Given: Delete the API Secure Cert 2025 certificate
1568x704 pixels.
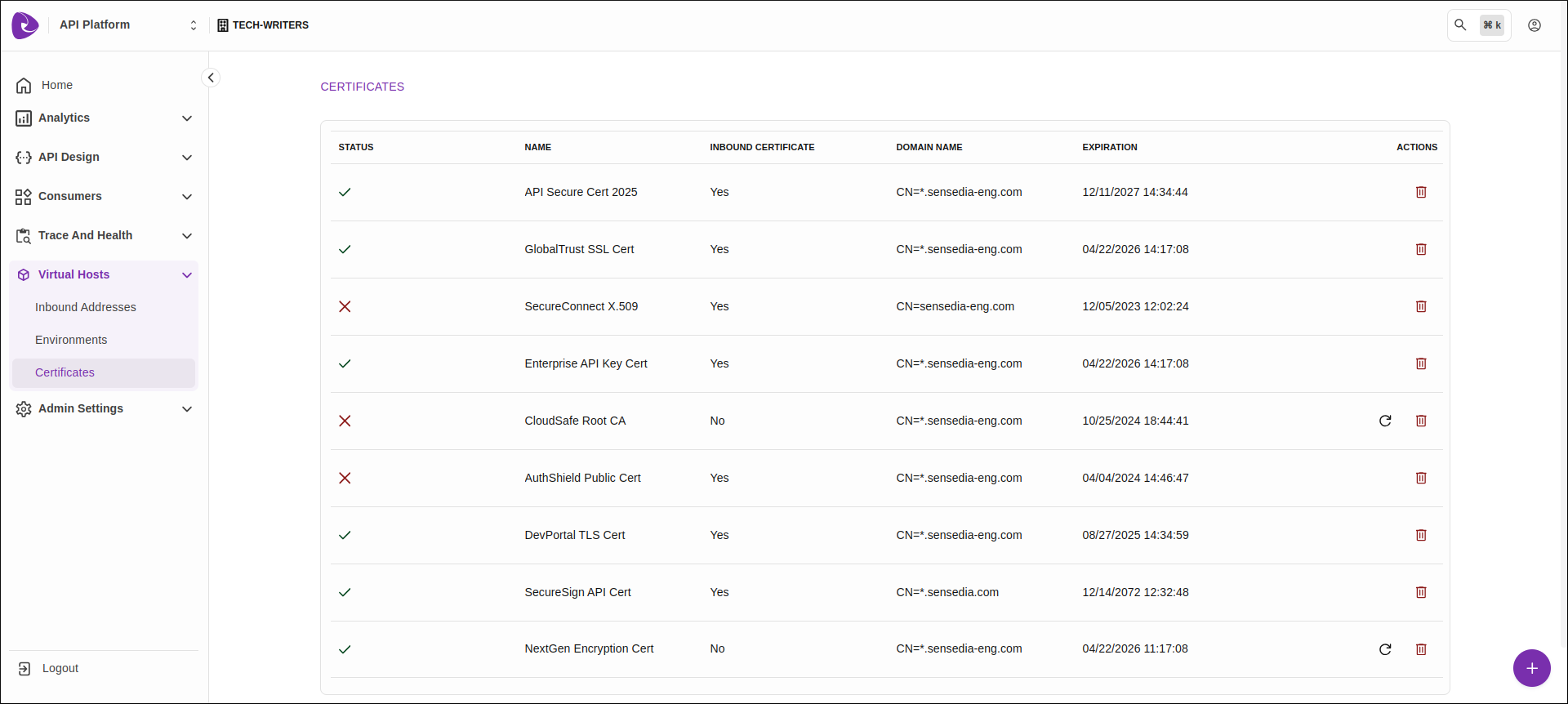Looking at the screenshot, I should point(1421,192).
